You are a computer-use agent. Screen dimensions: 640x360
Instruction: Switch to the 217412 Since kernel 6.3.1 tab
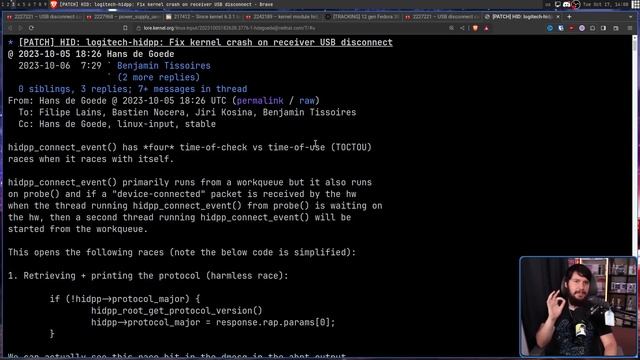[203, 17]
